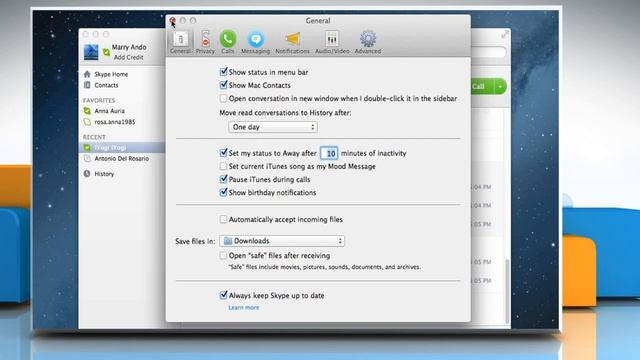This screenshot has width=640, height=360.
Task: Click the Skype window scrollbar
Action: (x=507, y=291)
